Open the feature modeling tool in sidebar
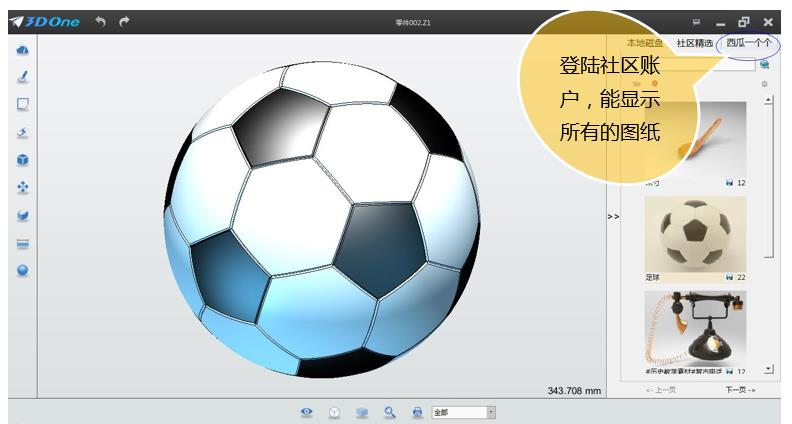Screen dimensions: 792x424 22,132
